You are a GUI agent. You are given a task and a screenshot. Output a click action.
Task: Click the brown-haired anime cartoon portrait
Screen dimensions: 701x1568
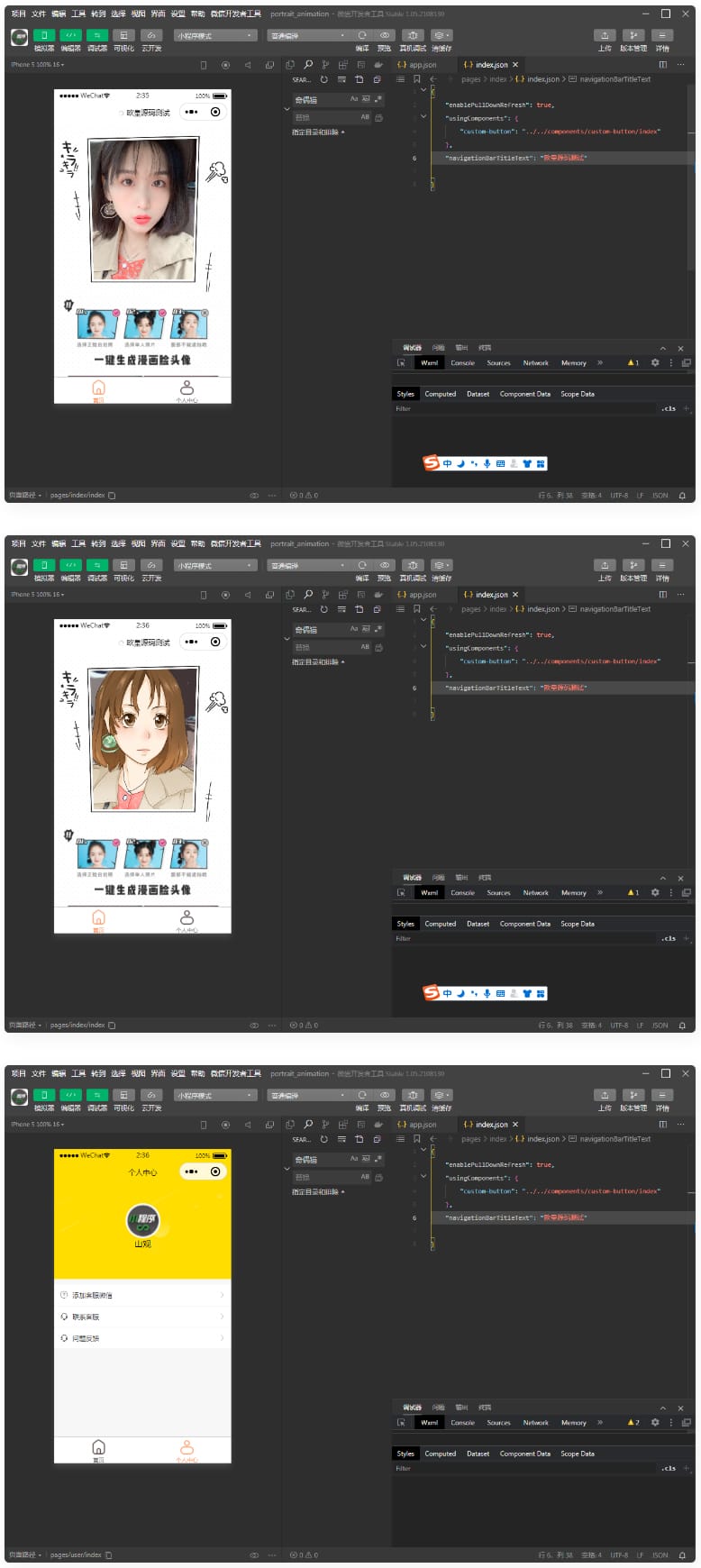tap(142, 739)
